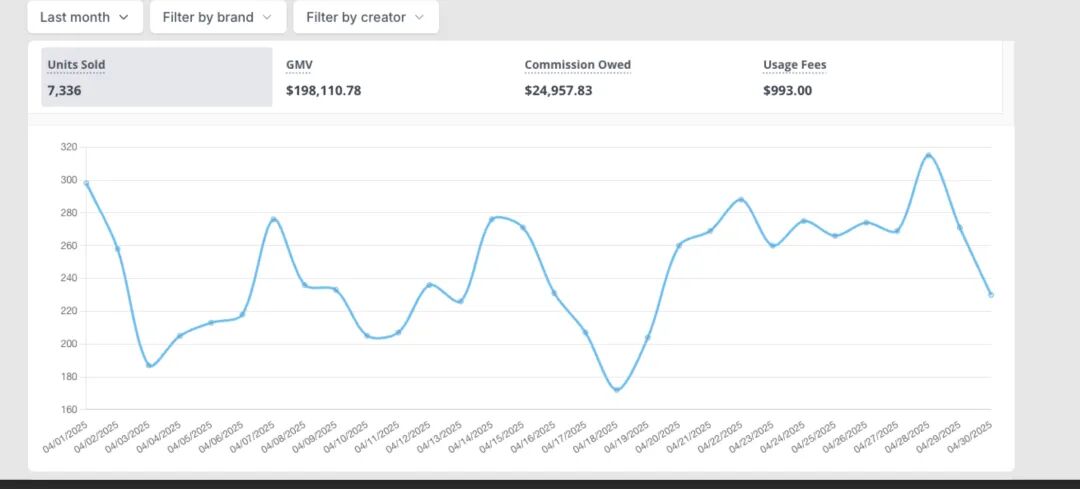
Task: Click the 04/03/2025 dip data point
Action: pos(149,365)
